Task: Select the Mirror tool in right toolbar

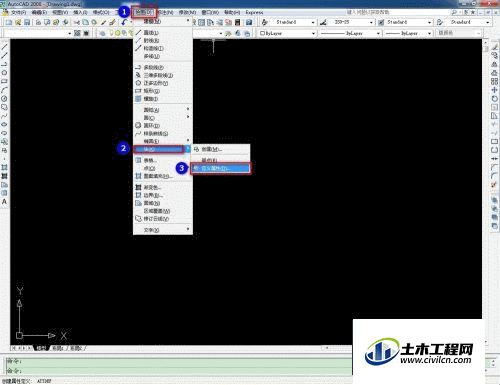Action: point(495,64)
